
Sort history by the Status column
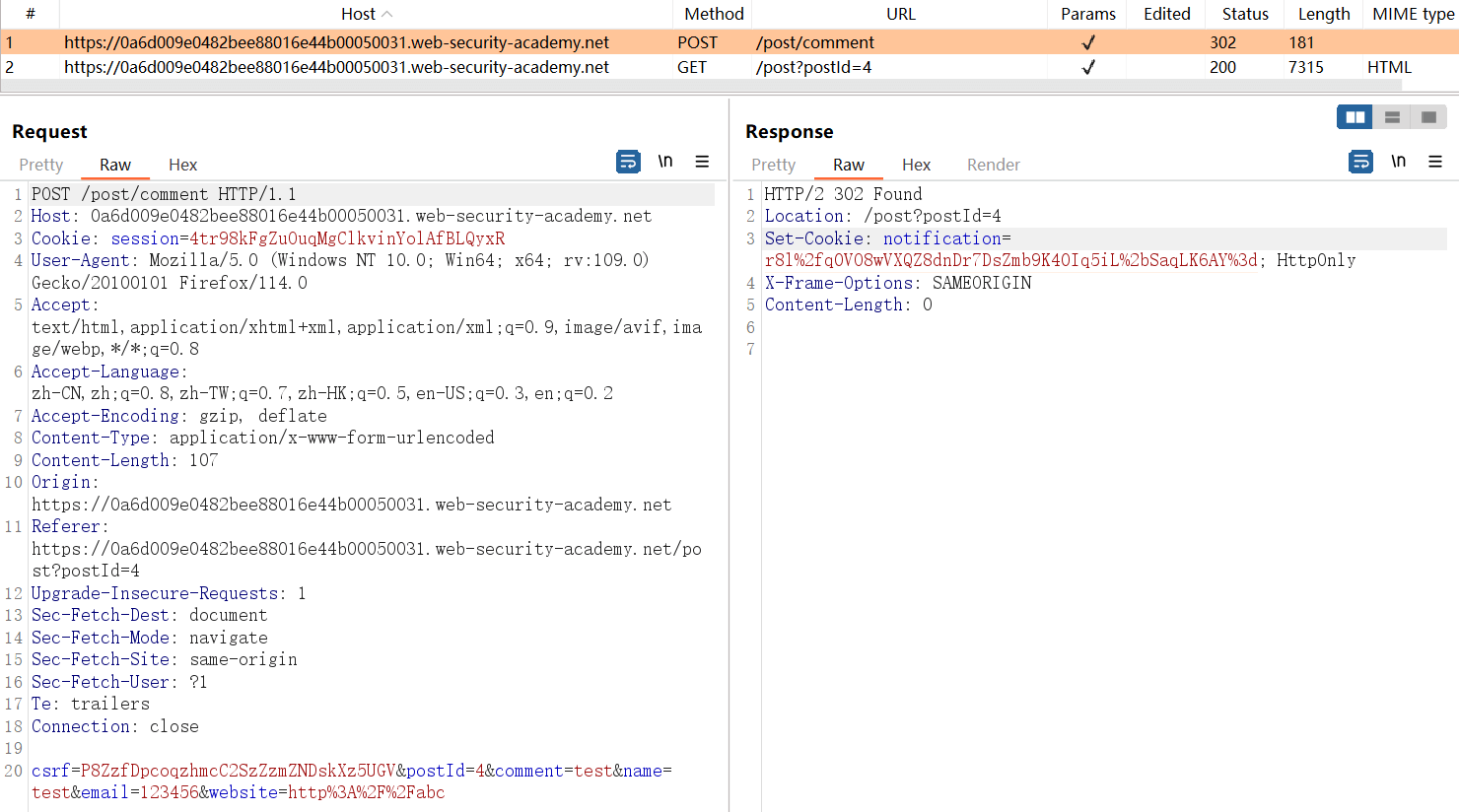click(x=1244, y=14)
